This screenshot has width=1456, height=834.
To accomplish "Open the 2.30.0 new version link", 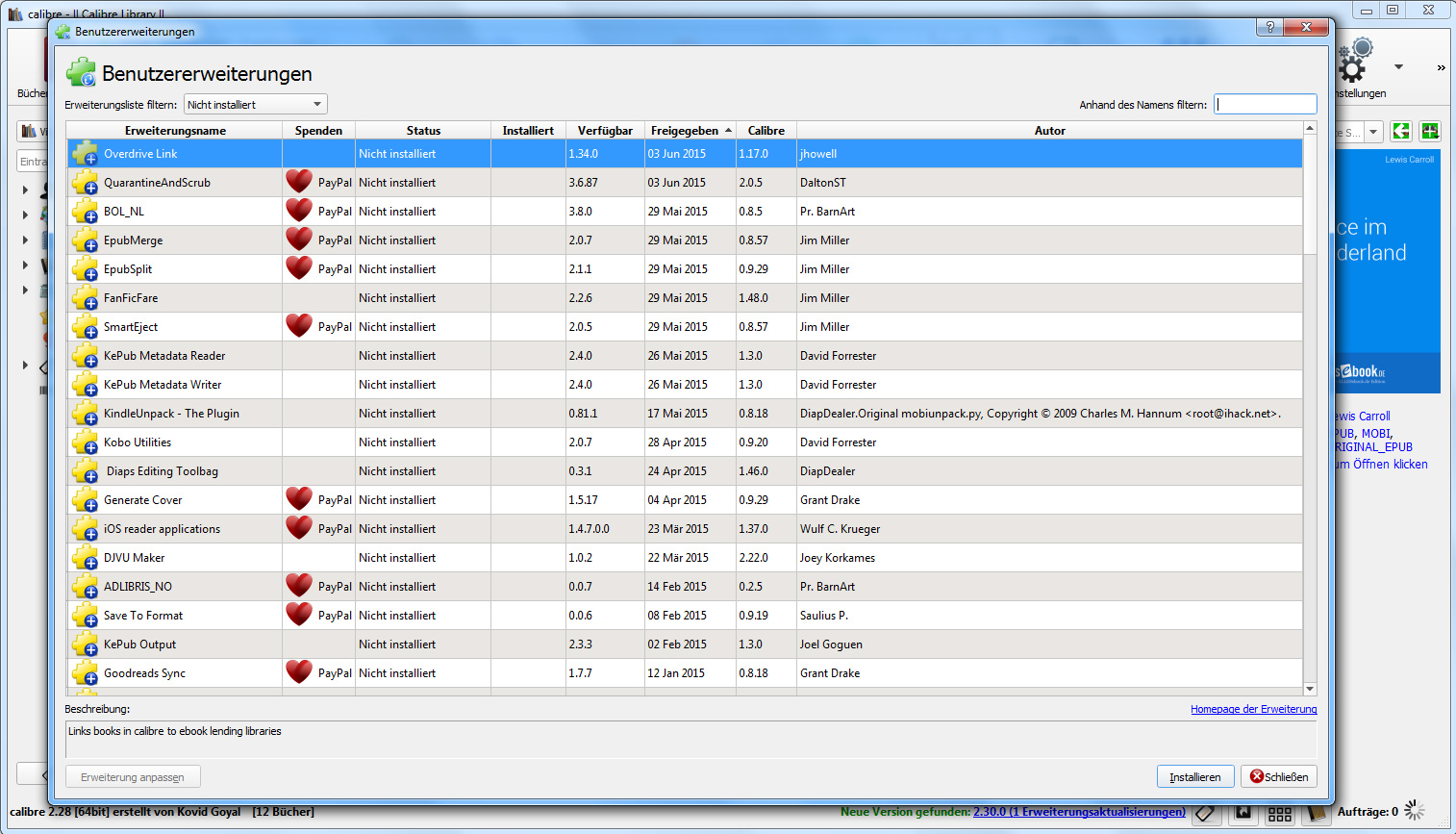I will point(1079,812).
